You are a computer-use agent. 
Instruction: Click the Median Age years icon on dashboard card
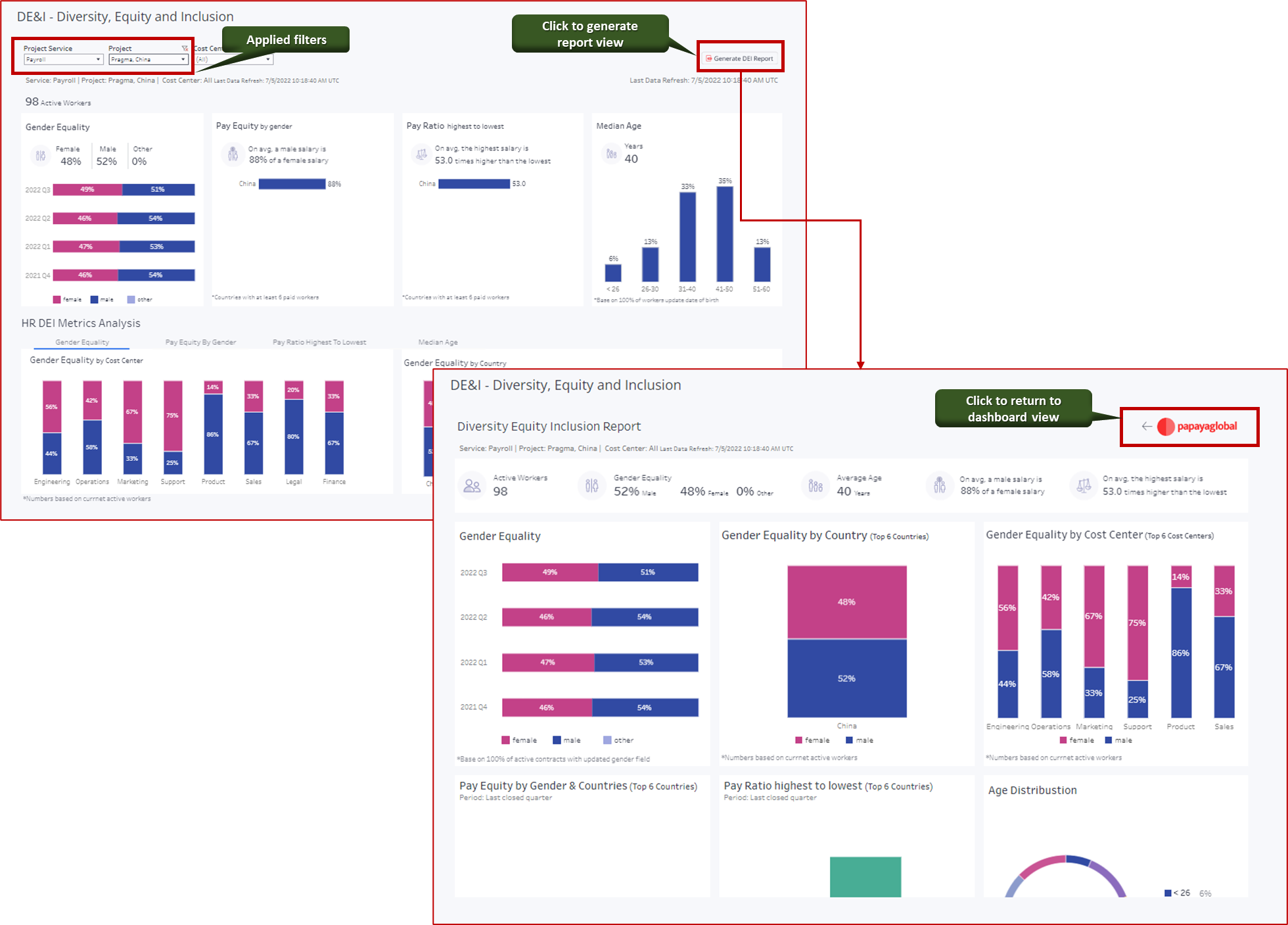[x=610, y=153]
